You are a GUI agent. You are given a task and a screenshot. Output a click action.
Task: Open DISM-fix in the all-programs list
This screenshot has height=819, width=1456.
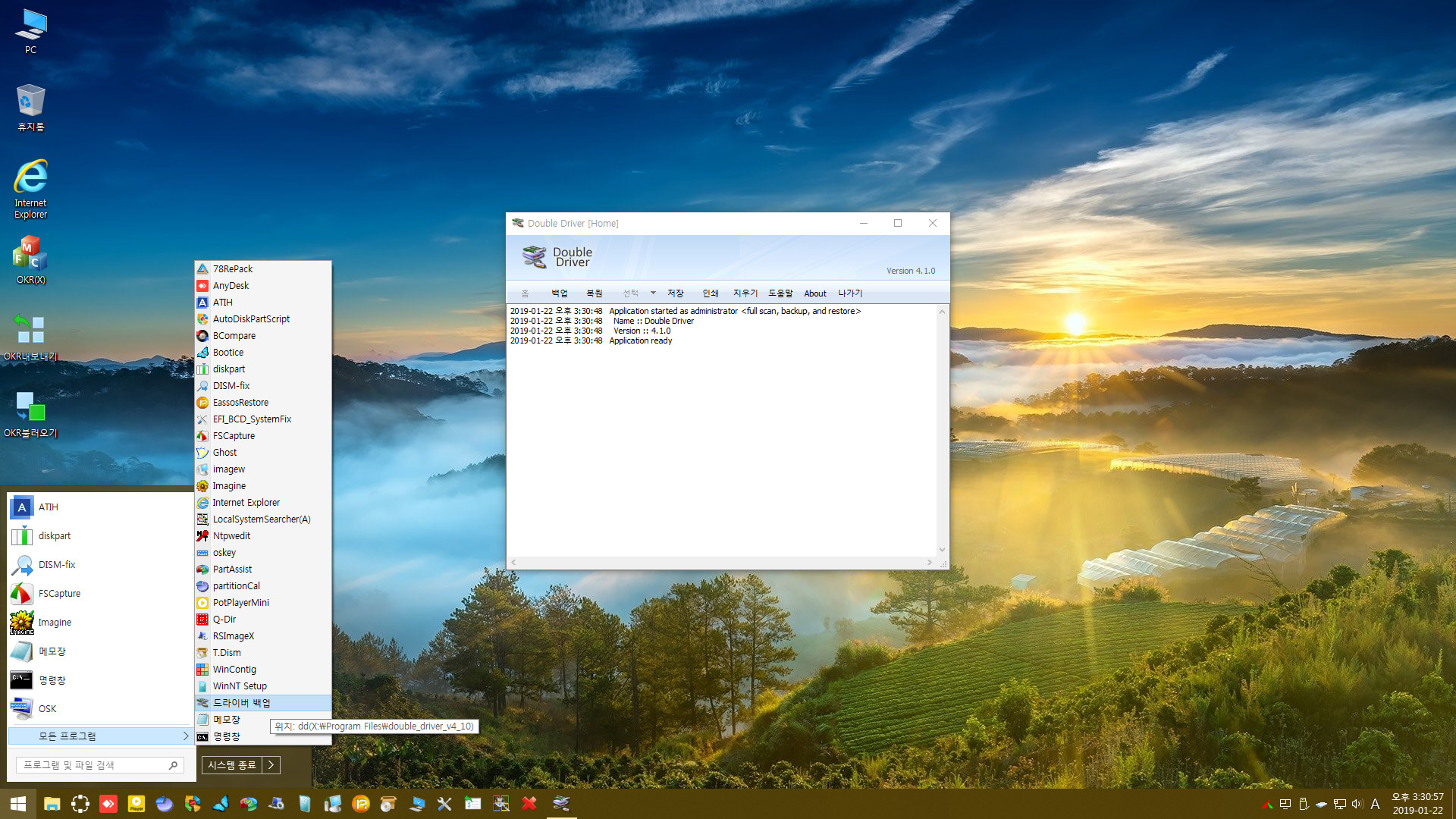(263, 386)
